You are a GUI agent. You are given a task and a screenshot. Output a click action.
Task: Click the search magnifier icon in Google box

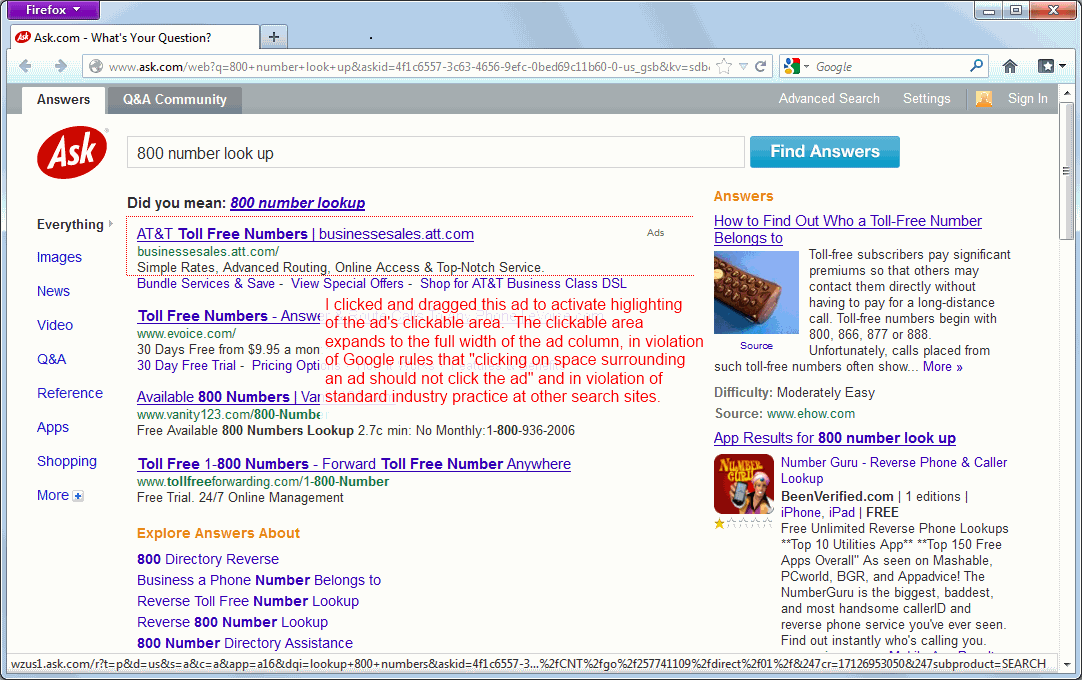click(x=976, y=66)
